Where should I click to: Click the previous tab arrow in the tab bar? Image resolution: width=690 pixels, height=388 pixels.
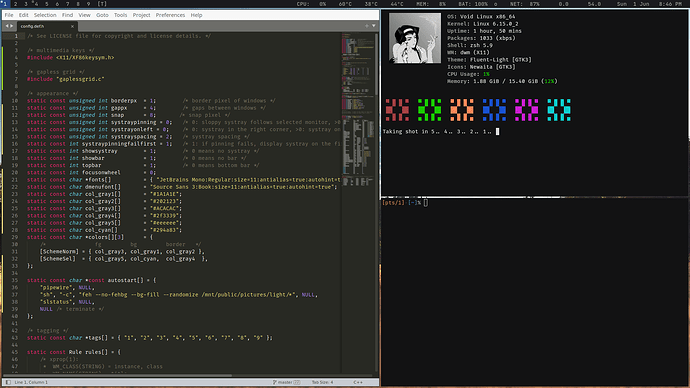point(7,26)
